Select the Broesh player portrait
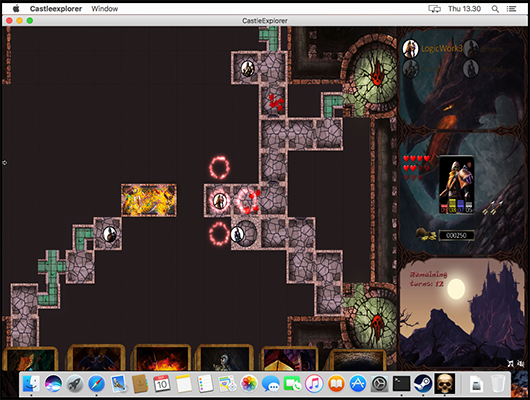This screenshot has width=530, height=400. point(471,49)
